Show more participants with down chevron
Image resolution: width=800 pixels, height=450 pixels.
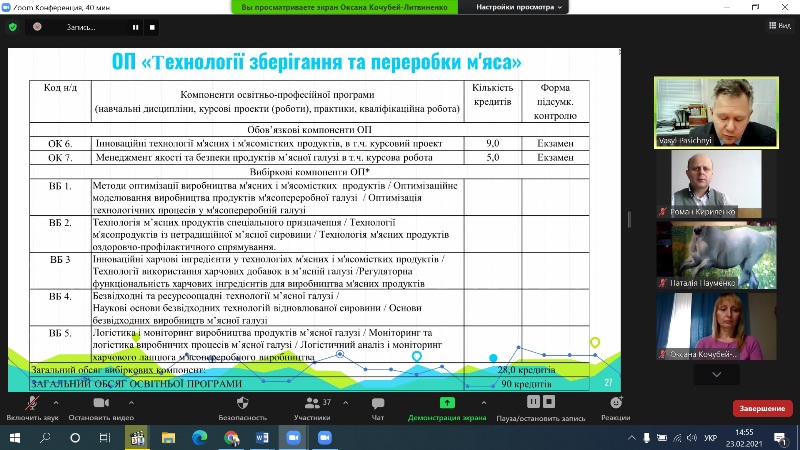pyautogui.click(x=716, y=374)
